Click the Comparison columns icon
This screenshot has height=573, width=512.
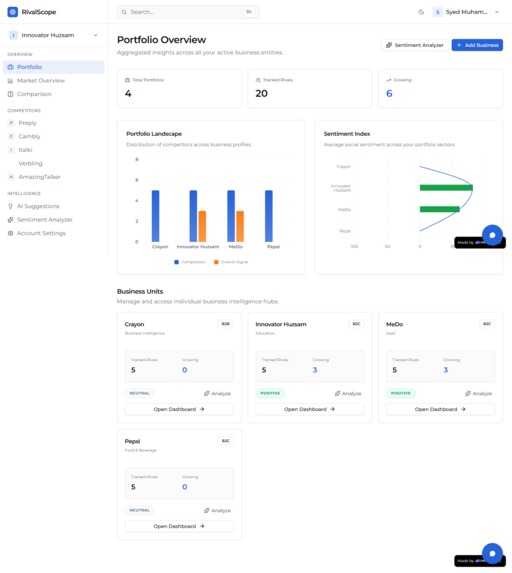pos(11,94)
